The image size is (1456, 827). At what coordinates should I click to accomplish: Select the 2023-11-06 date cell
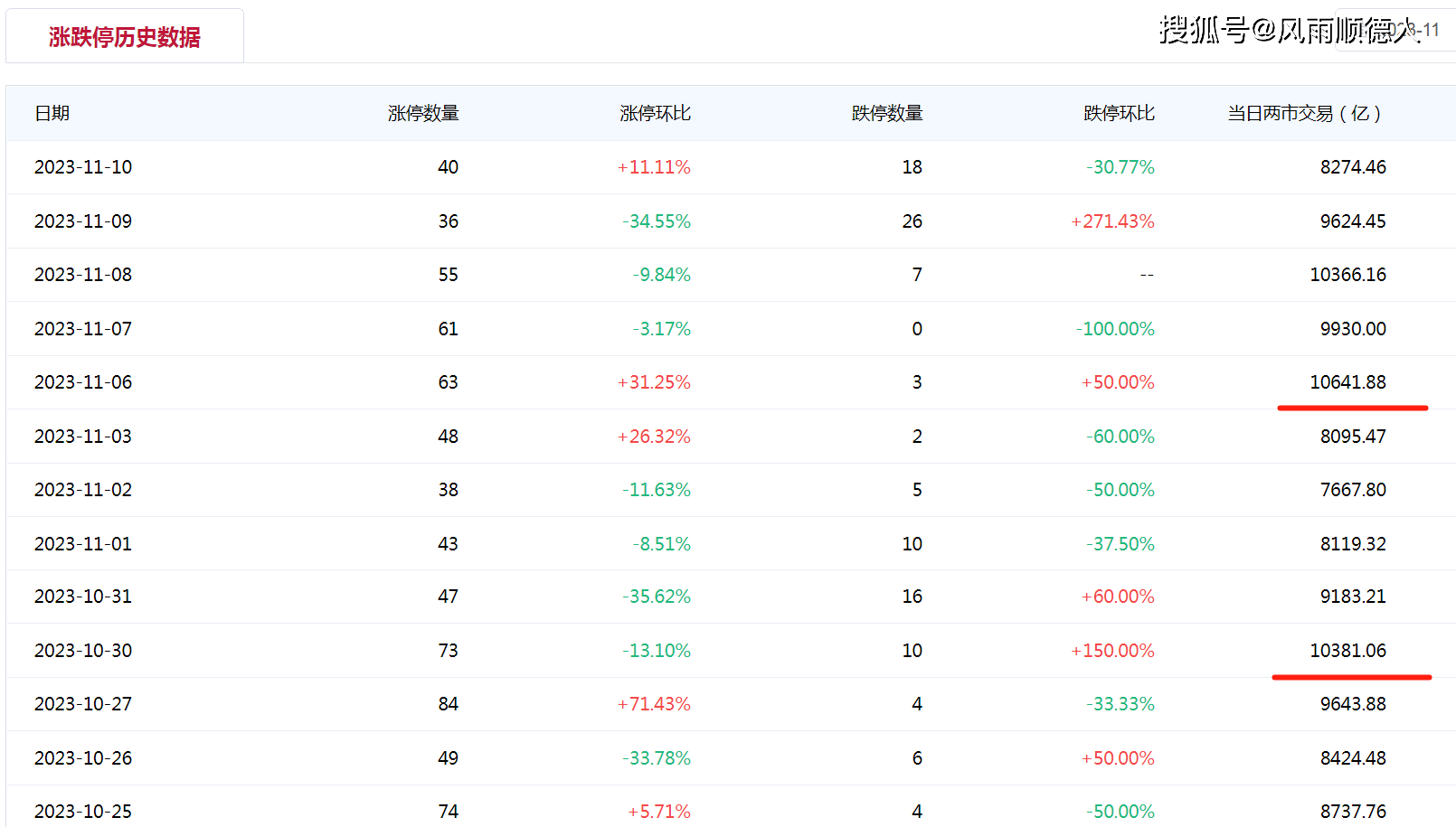[83, 382]
